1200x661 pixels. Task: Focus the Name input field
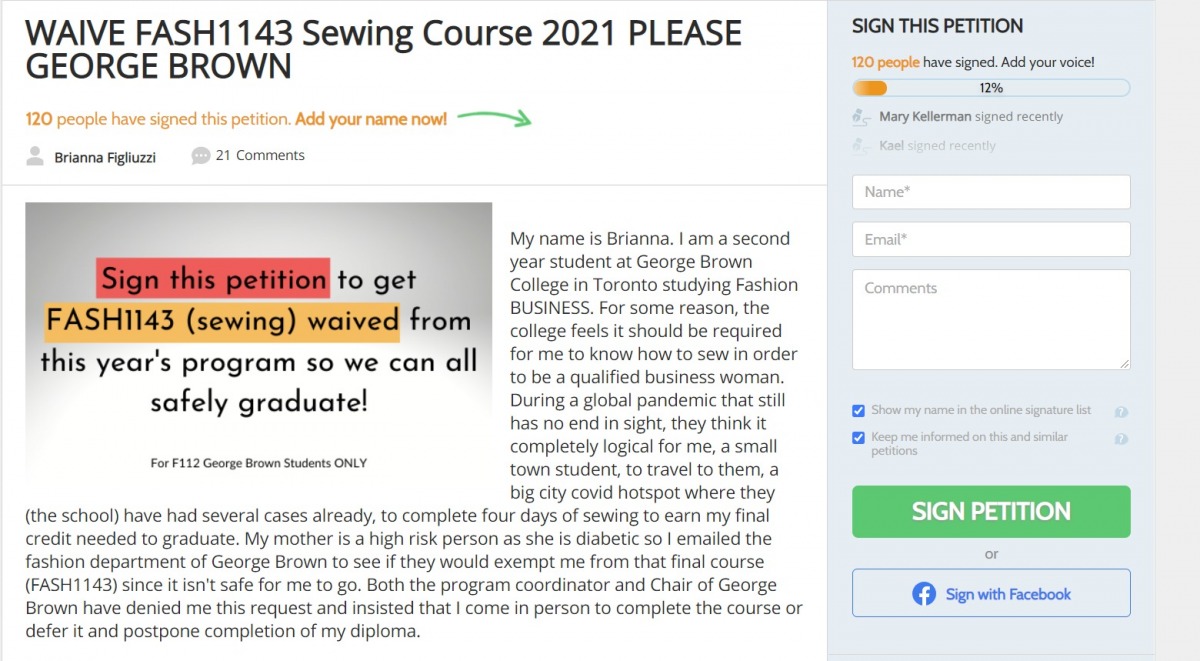point(991,192)
